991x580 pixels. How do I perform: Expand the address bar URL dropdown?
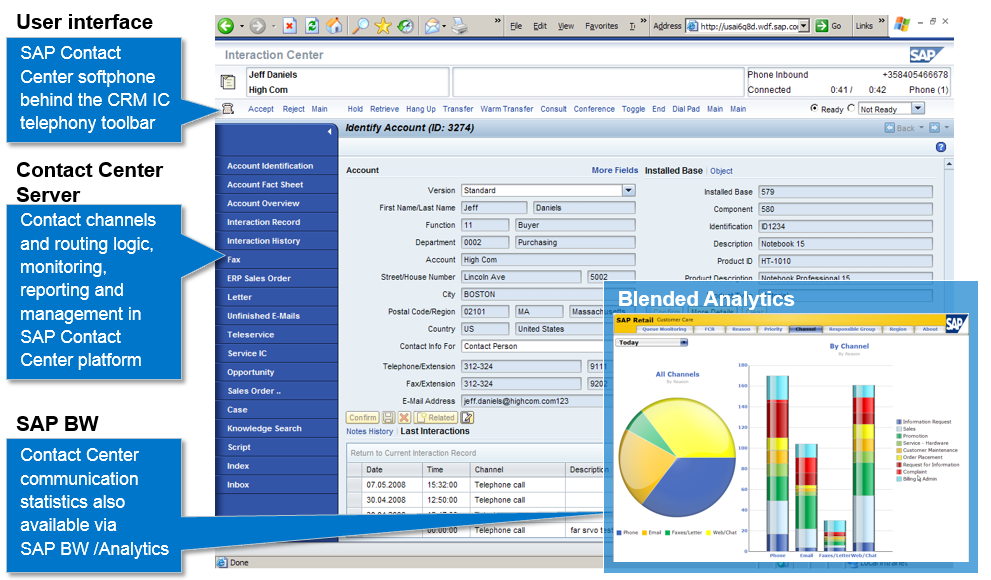coord(804,26)
